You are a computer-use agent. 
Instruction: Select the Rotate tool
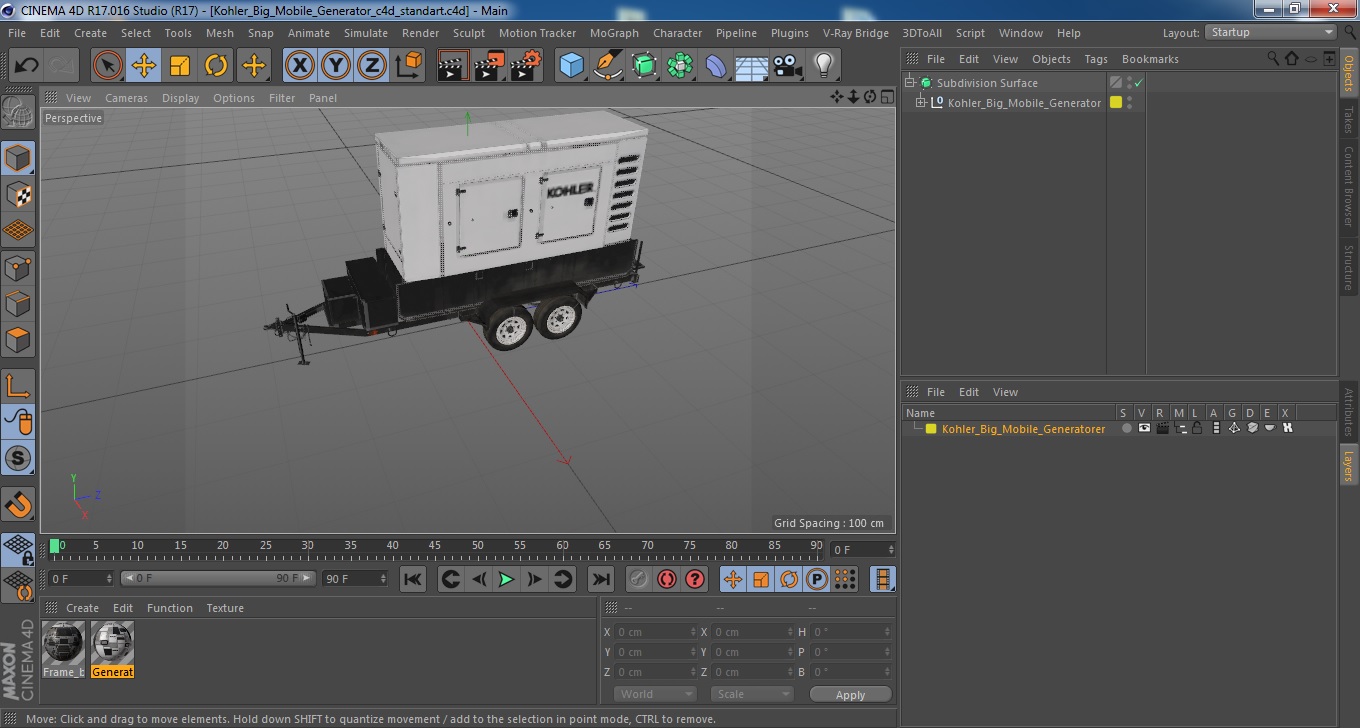tap(216, 66)
